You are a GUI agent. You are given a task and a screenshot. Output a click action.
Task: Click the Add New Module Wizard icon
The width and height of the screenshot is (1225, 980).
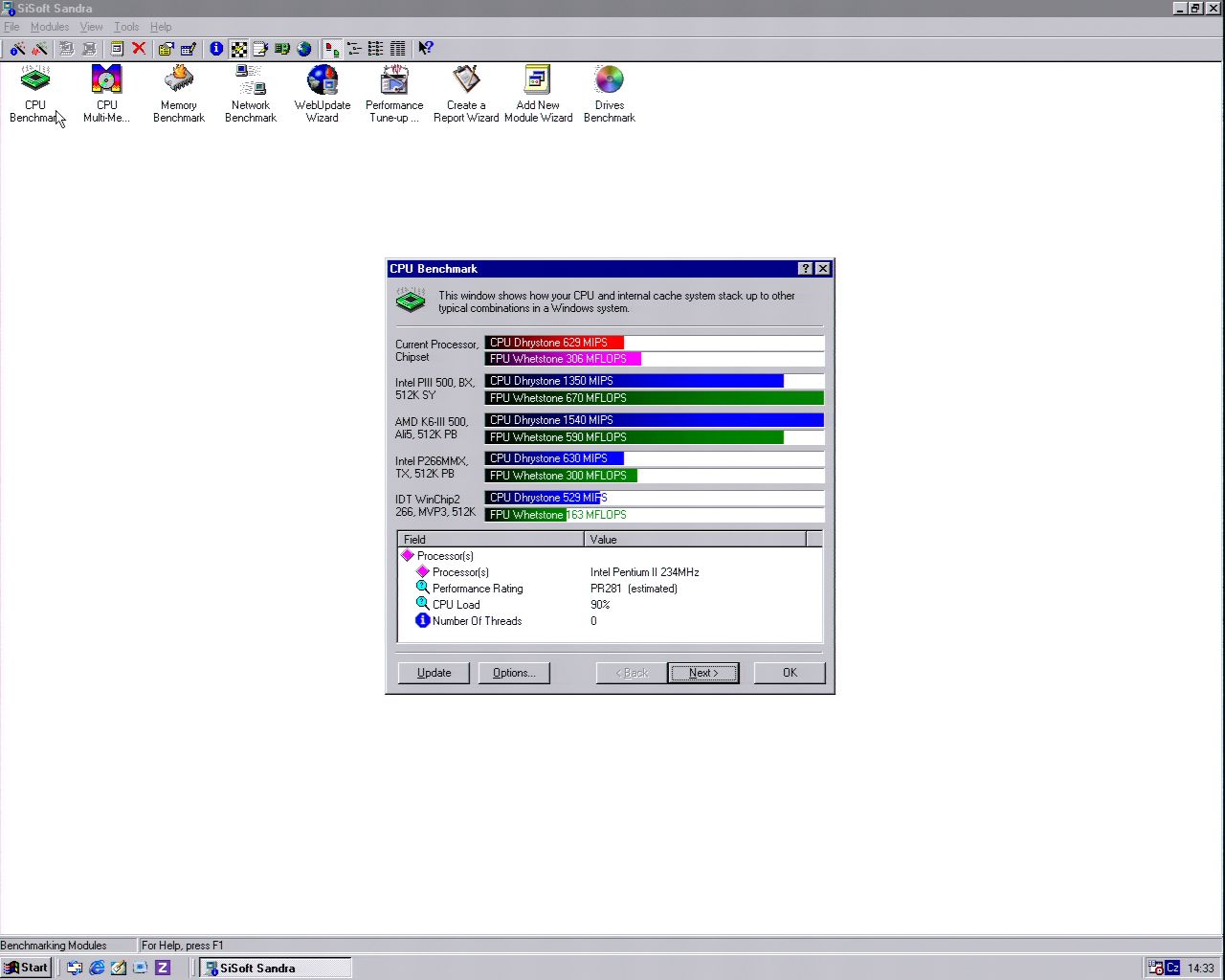pos(538,80)
